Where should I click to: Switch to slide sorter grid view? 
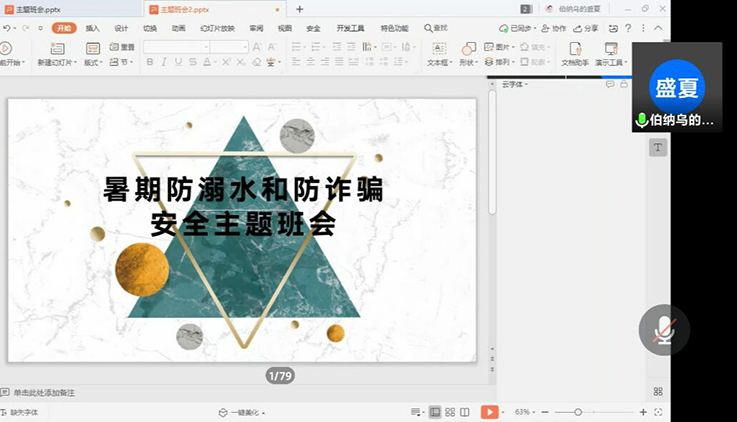[x=450, y=412]
